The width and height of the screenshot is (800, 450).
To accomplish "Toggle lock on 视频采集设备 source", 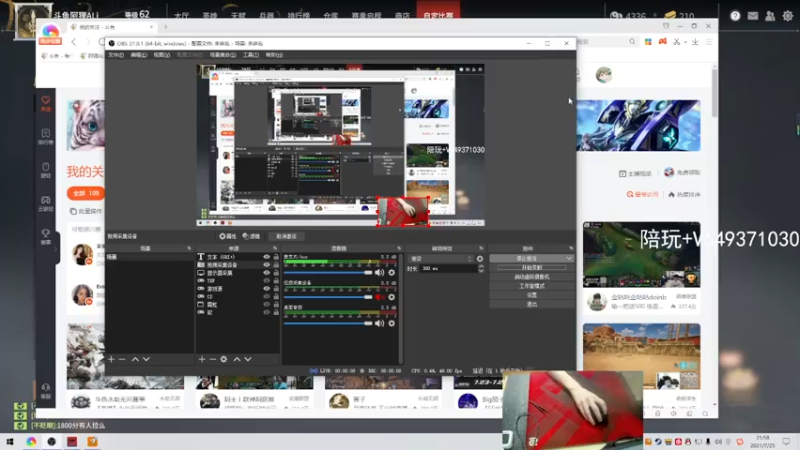I will coord(276,265).
